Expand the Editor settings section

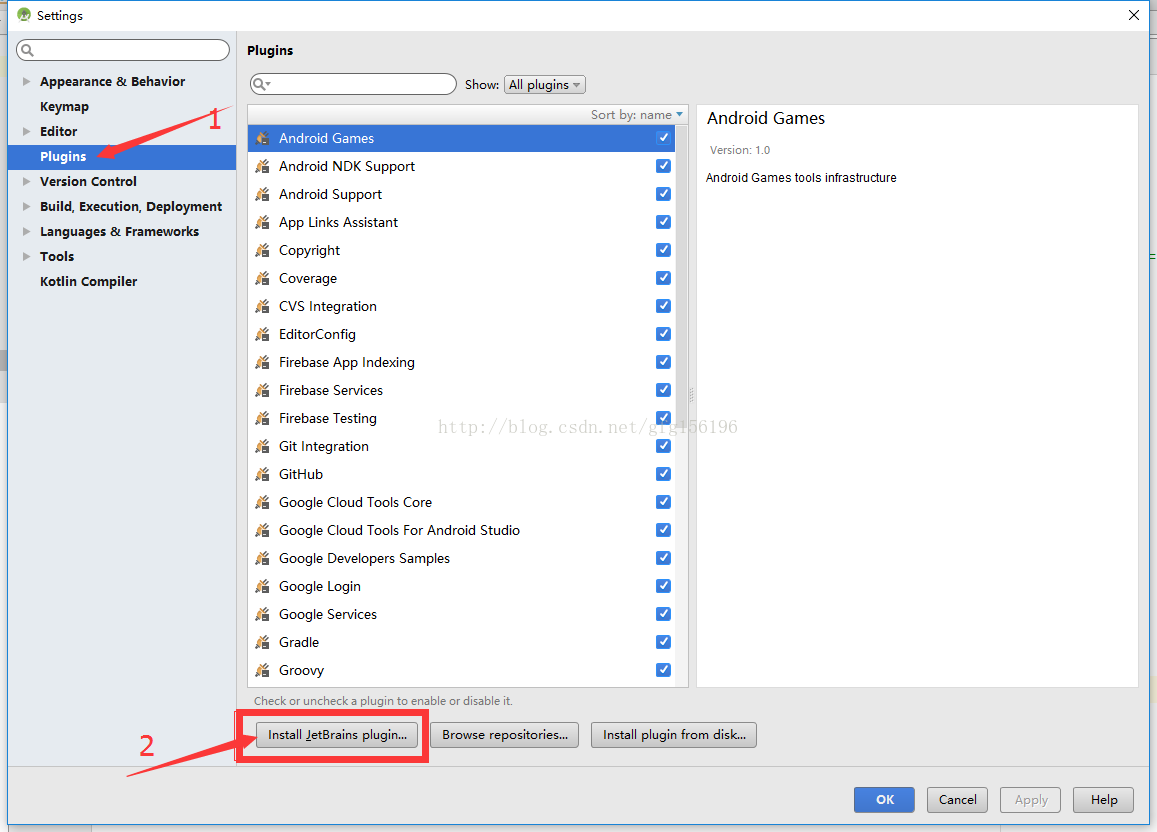(27, 131)
